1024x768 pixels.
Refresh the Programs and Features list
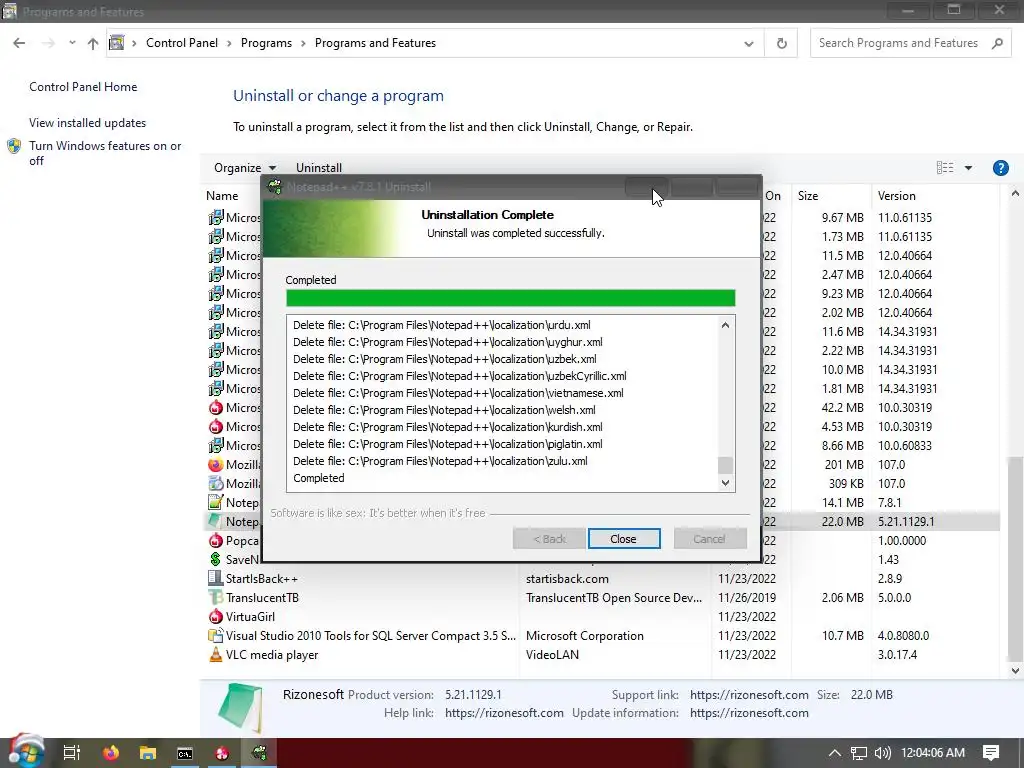(781, 44)
